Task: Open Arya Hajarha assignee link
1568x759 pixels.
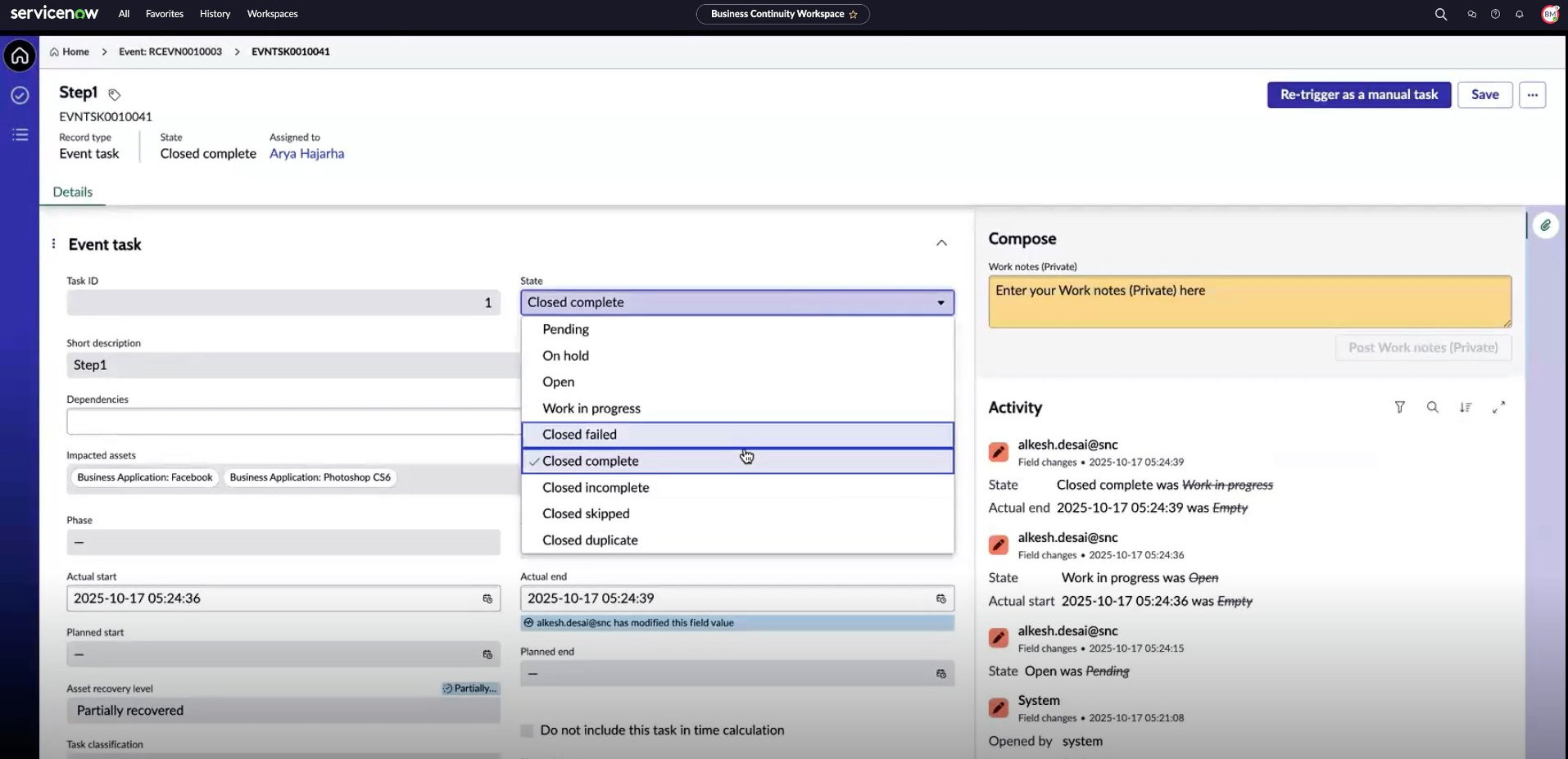Action: click(x=306, y=154)
